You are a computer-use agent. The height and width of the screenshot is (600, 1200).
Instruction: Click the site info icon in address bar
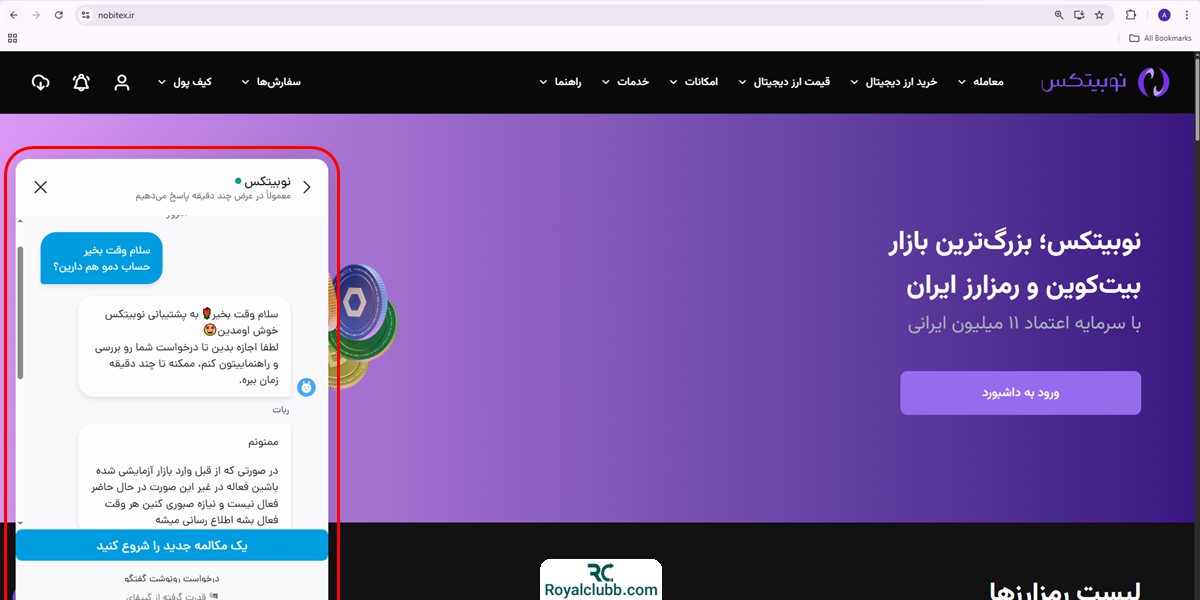85,15
